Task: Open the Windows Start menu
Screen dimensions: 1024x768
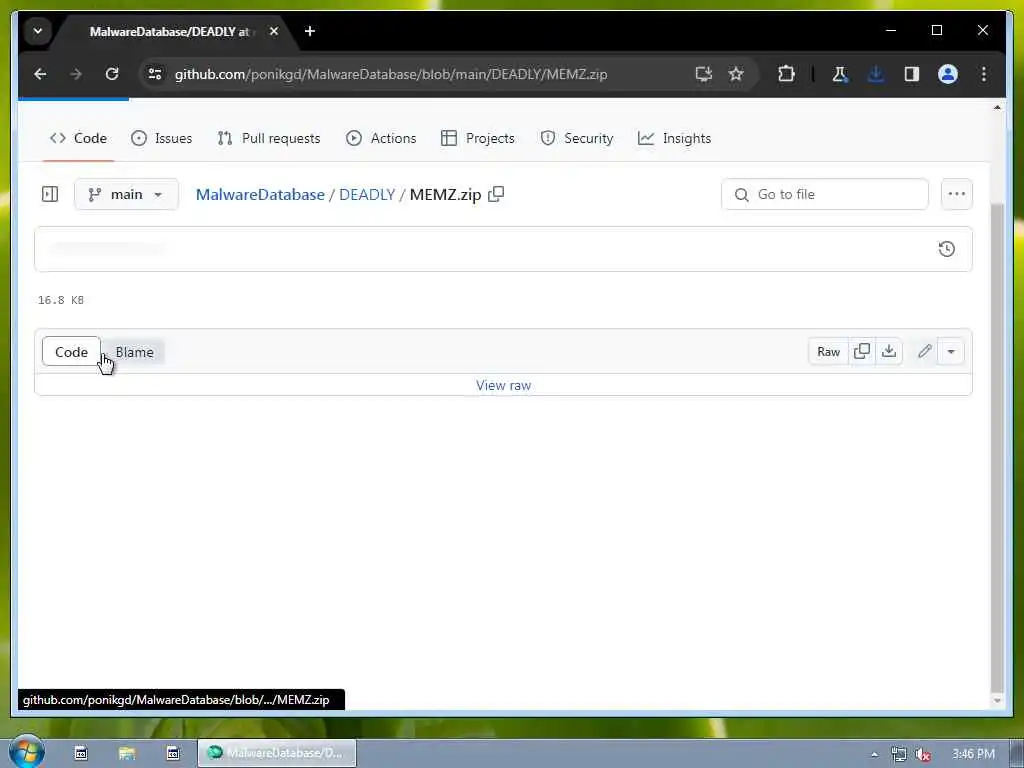Action: [26, 752]
